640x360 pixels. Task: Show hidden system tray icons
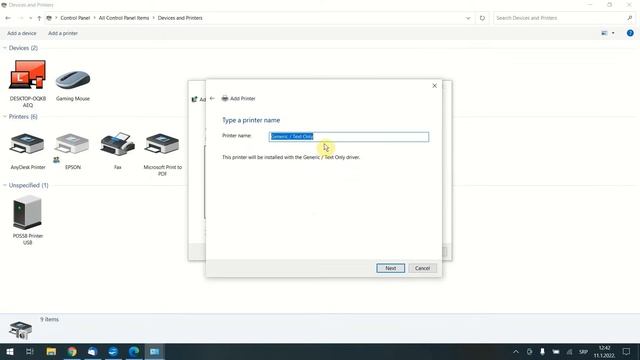pyautogui.click(x=516, y=351)
